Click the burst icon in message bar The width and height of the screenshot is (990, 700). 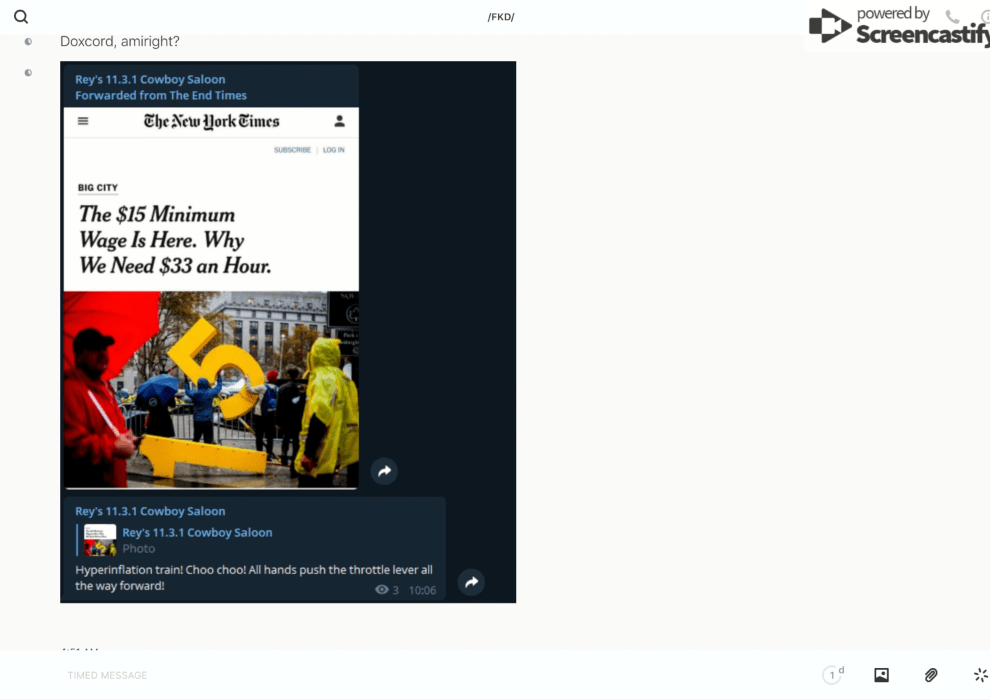click(980, 675)
